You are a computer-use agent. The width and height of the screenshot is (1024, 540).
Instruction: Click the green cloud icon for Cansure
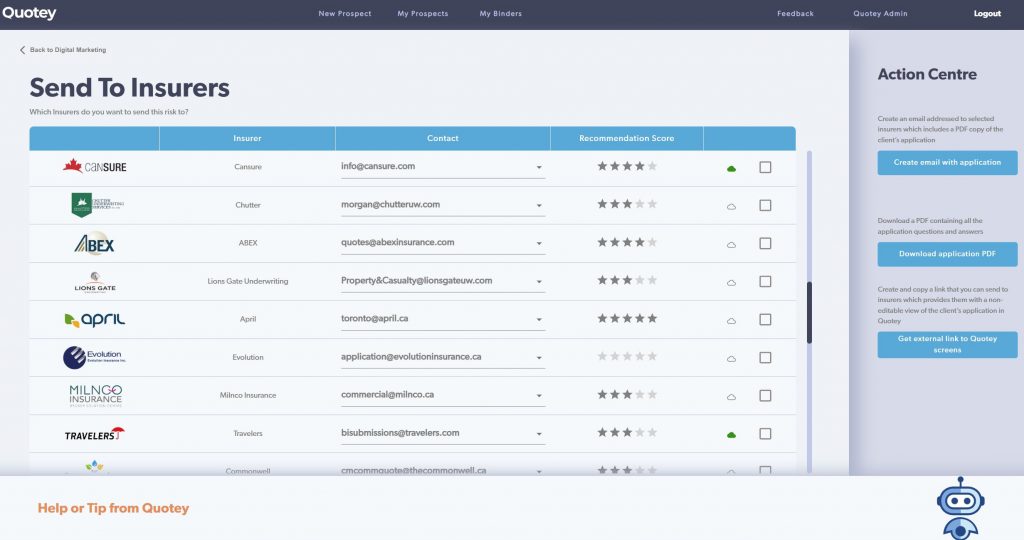click(x=731, y=168)
